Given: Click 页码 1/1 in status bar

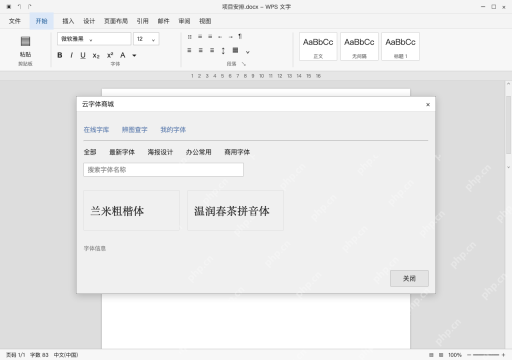Looking at the screenshot, I should click(x=16, y=355).
